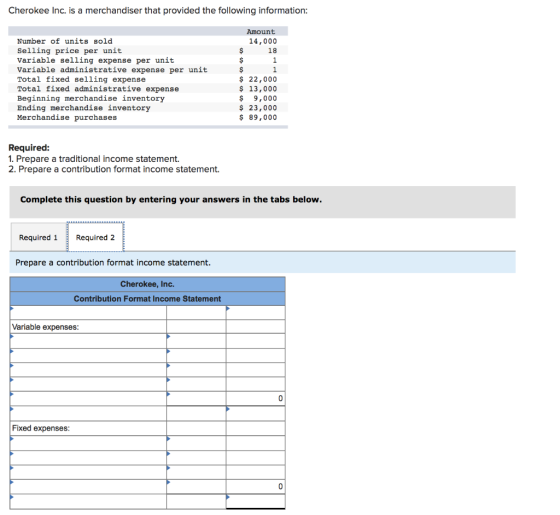This screenshot has height=515, width=560.
Task: Click the fixed expenses total cell showing 0
Action: 256,486
